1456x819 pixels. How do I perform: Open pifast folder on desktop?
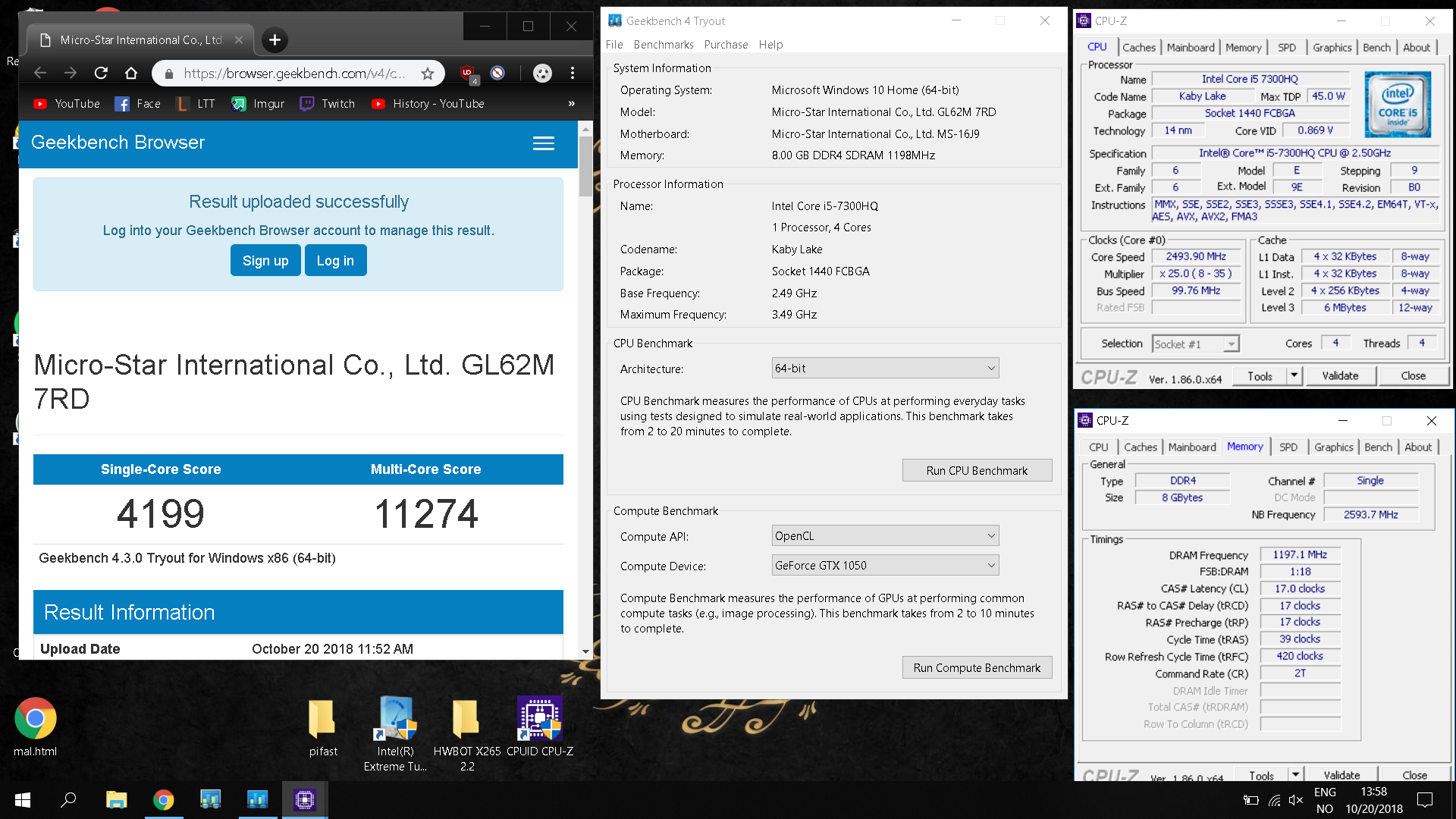(x=323, y=726)
